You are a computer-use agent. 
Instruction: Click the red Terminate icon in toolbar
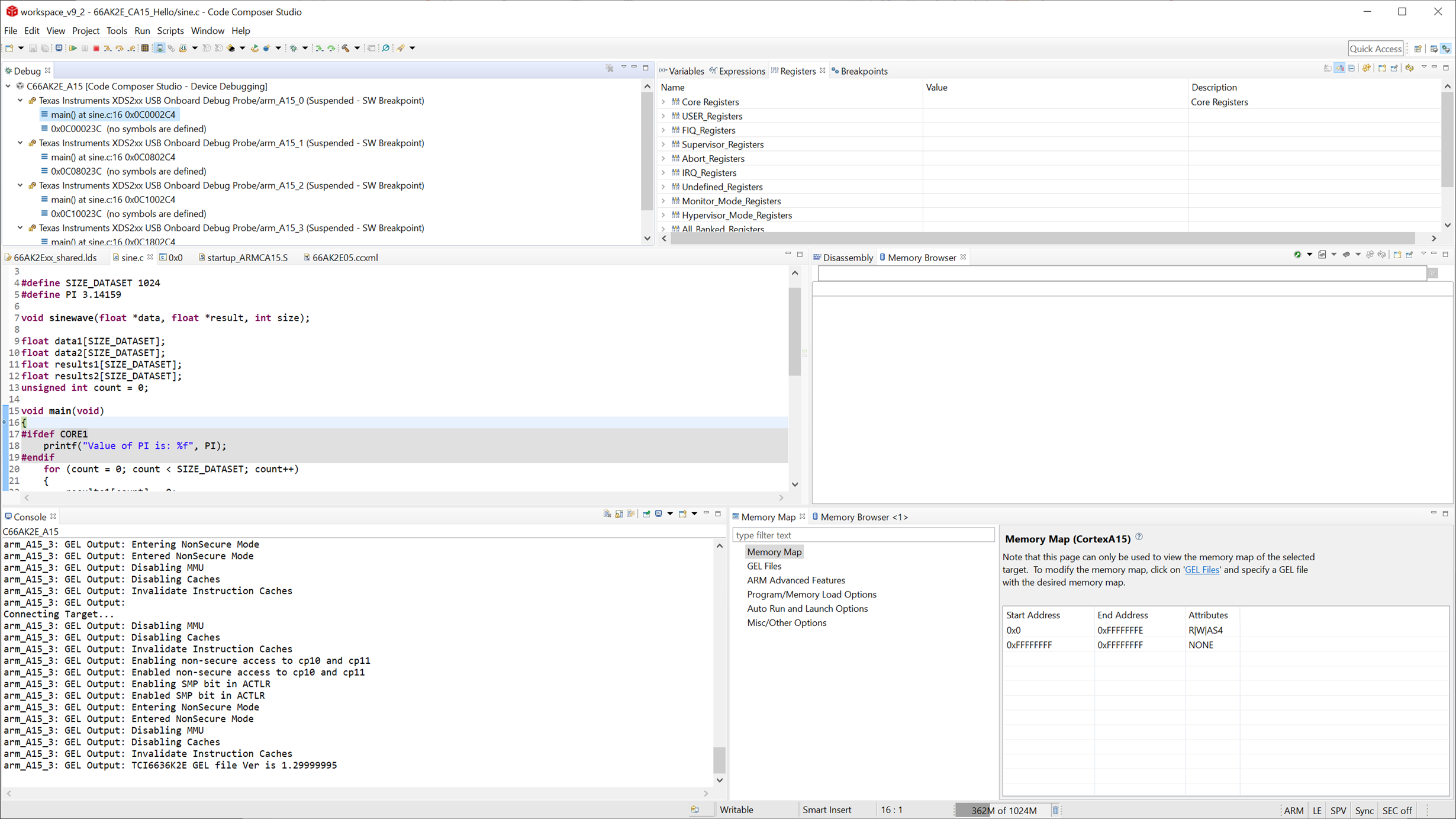point(96,48)
